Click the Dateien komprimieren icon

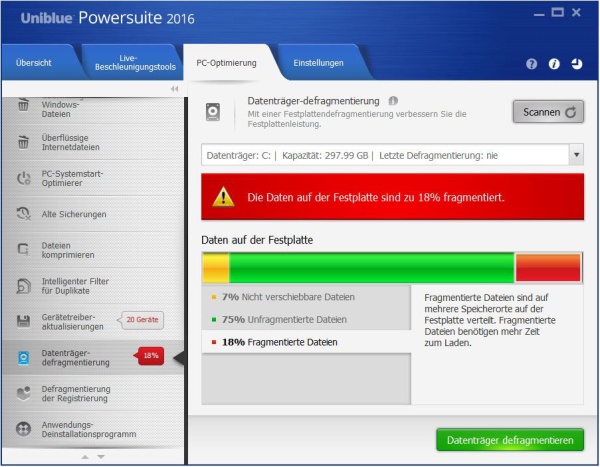(23, 250)
